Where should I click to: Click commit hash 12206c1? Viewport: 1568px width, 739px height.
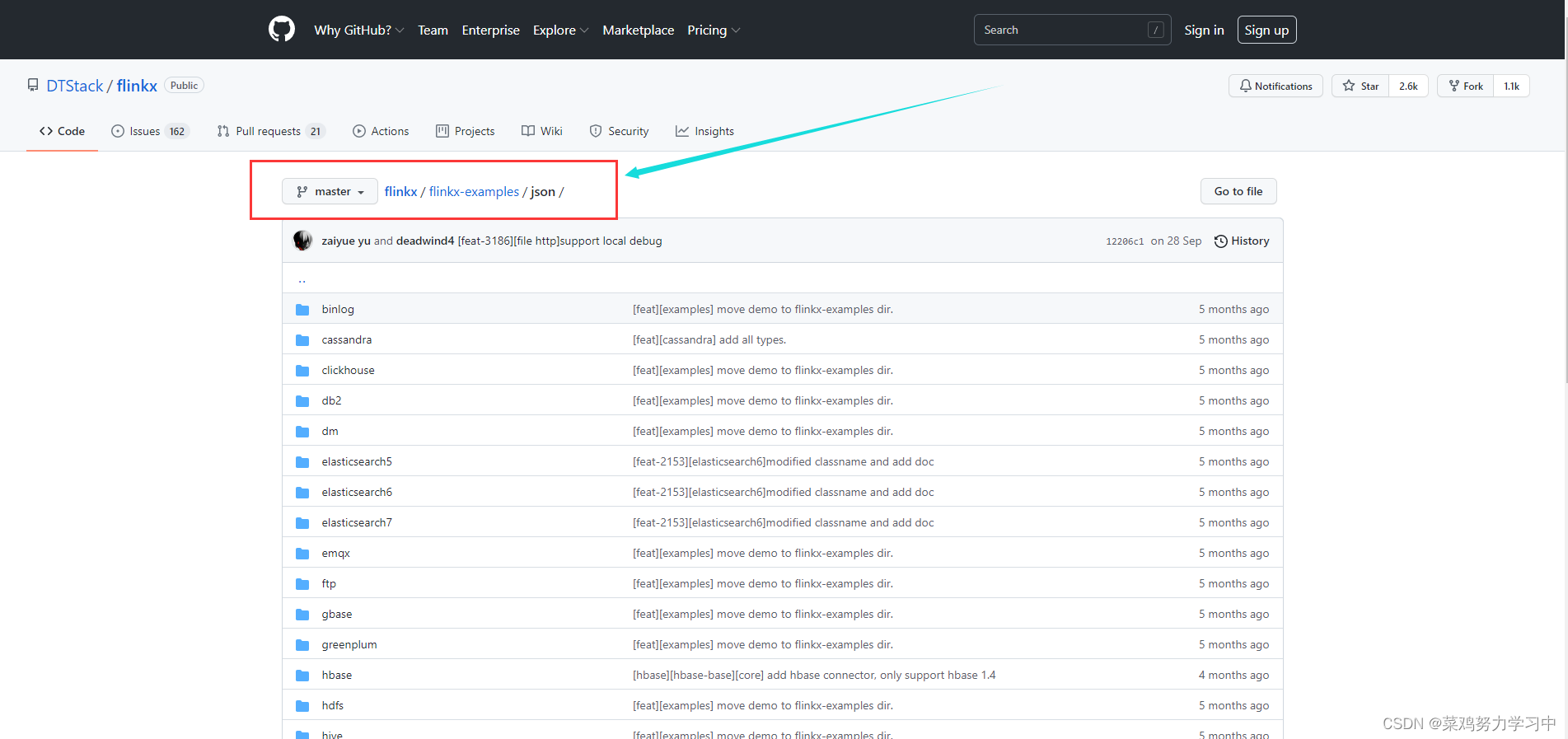coord(1125,241)
